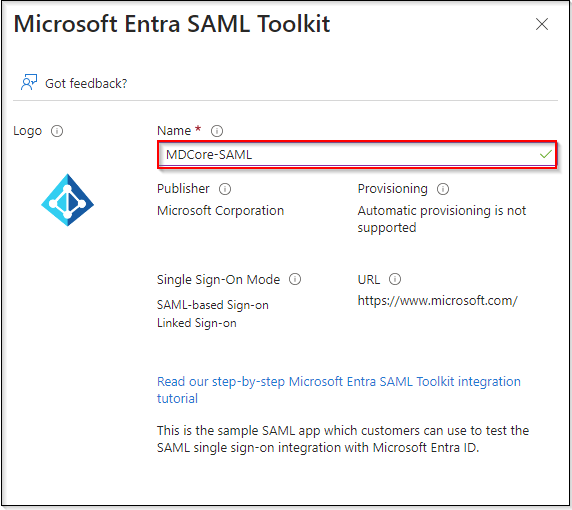This screenshot has height=510, width=572.
Task: Click the Microsoft Entra app logo image
Action: pos(67,200)
